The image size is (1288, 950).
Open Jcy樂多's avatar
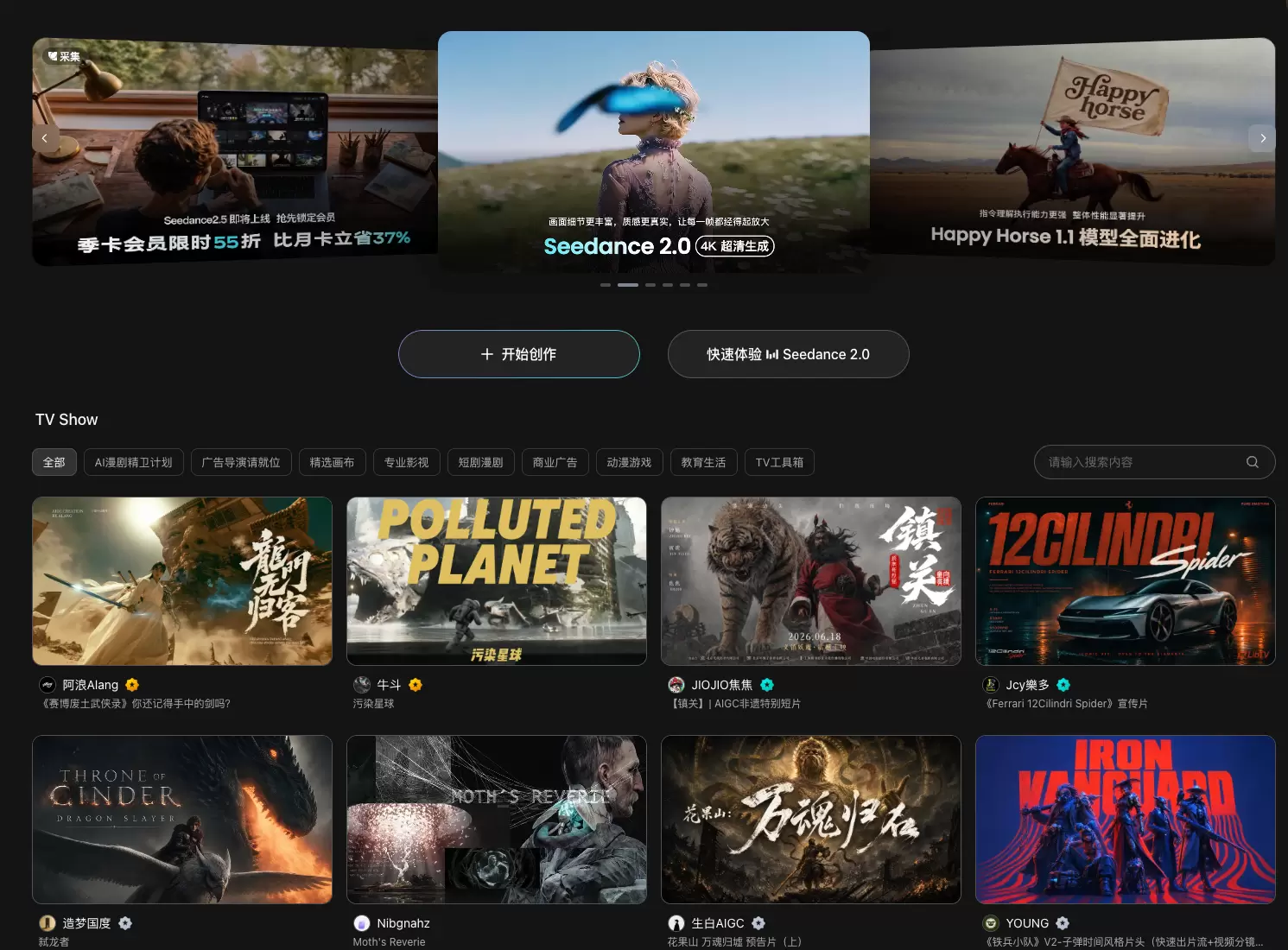click(x=991, y=685)
